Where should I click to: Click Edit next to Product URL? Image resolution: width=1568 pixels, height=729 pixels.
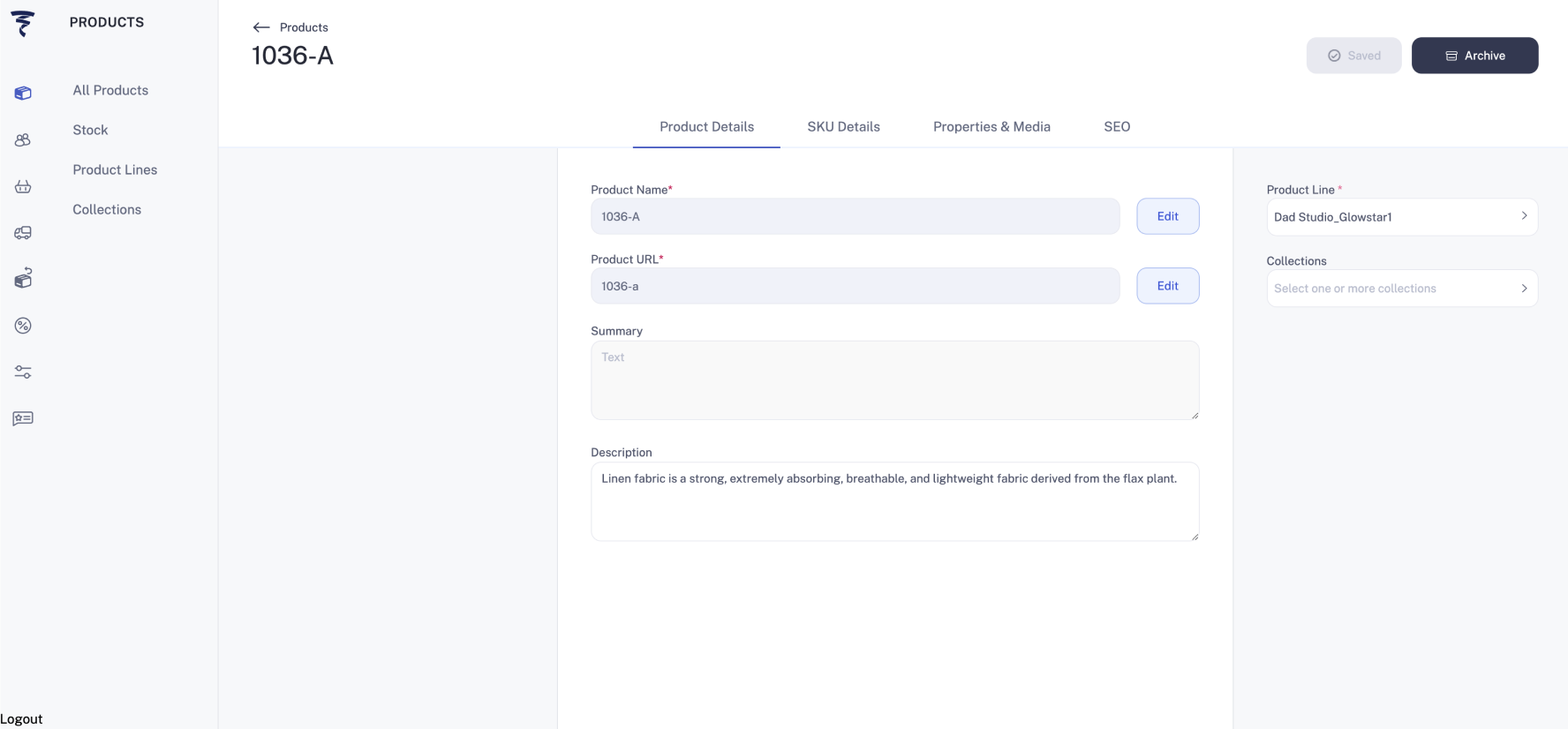point(1167,286)
